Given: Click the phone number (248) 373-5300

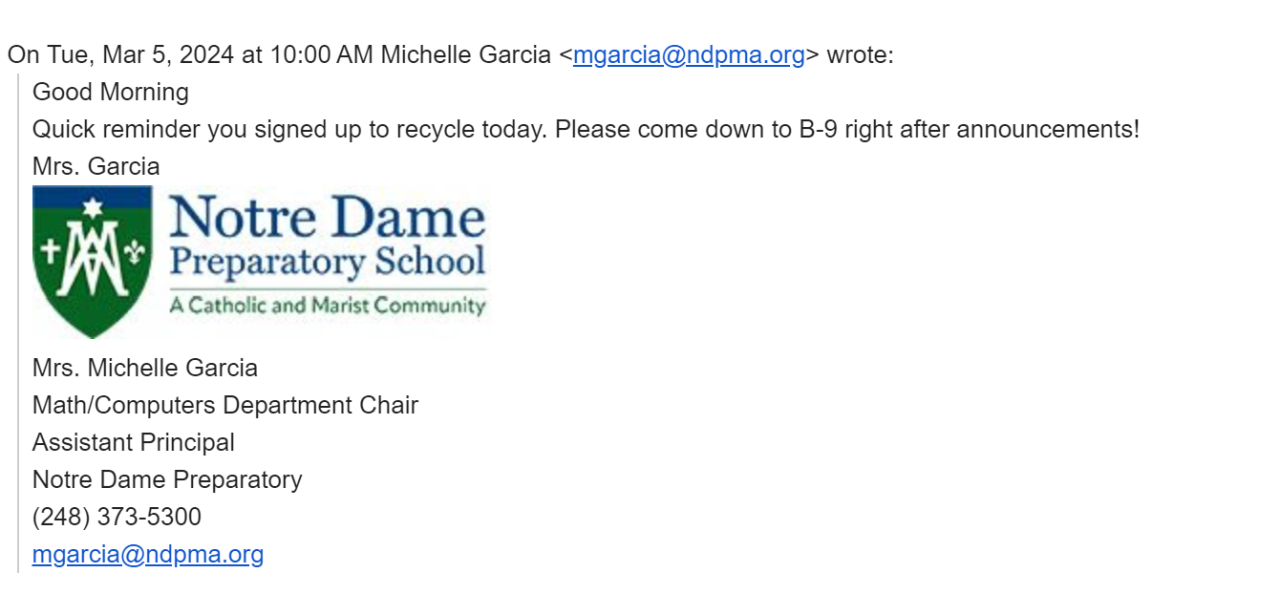Looking at the screenshot, I should click(x=117, y=517).
